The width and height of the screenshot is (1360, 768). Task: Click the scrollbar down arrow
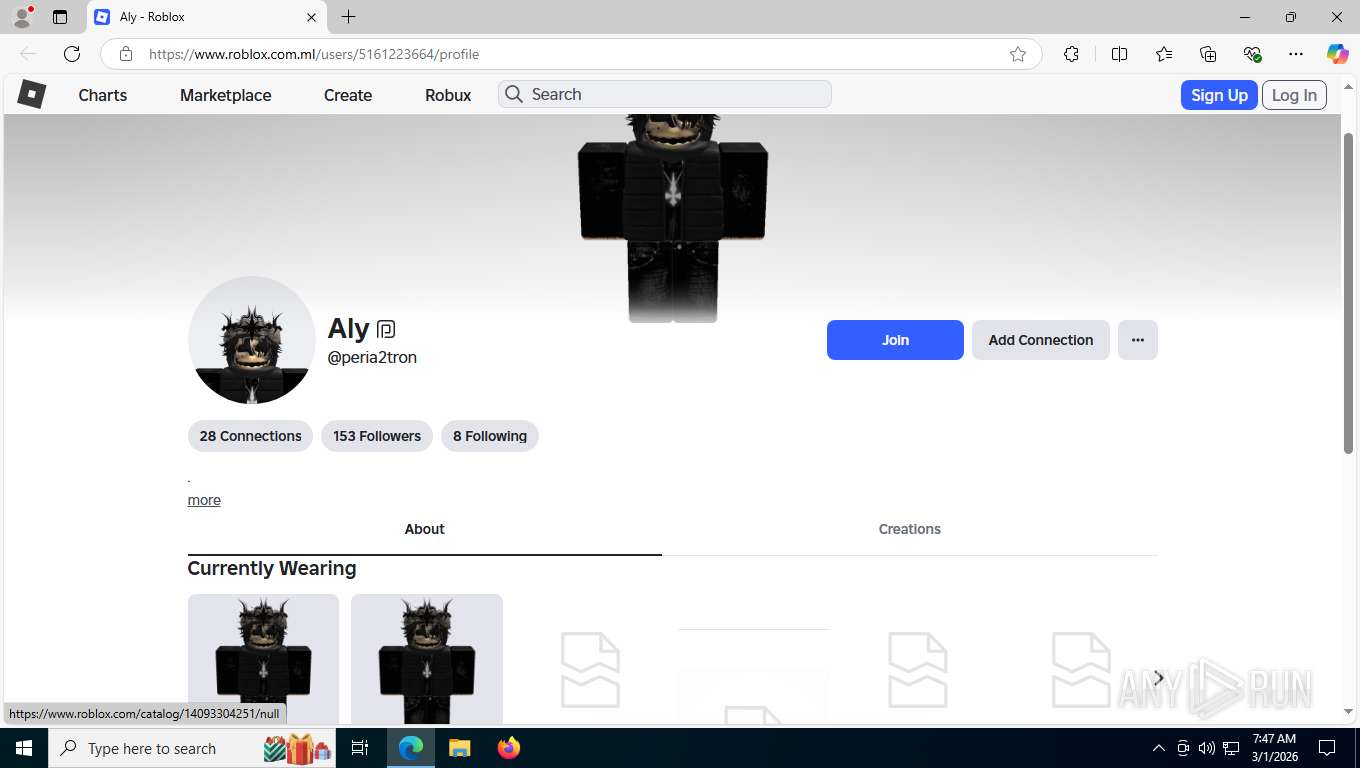(x=1348, y=711)
